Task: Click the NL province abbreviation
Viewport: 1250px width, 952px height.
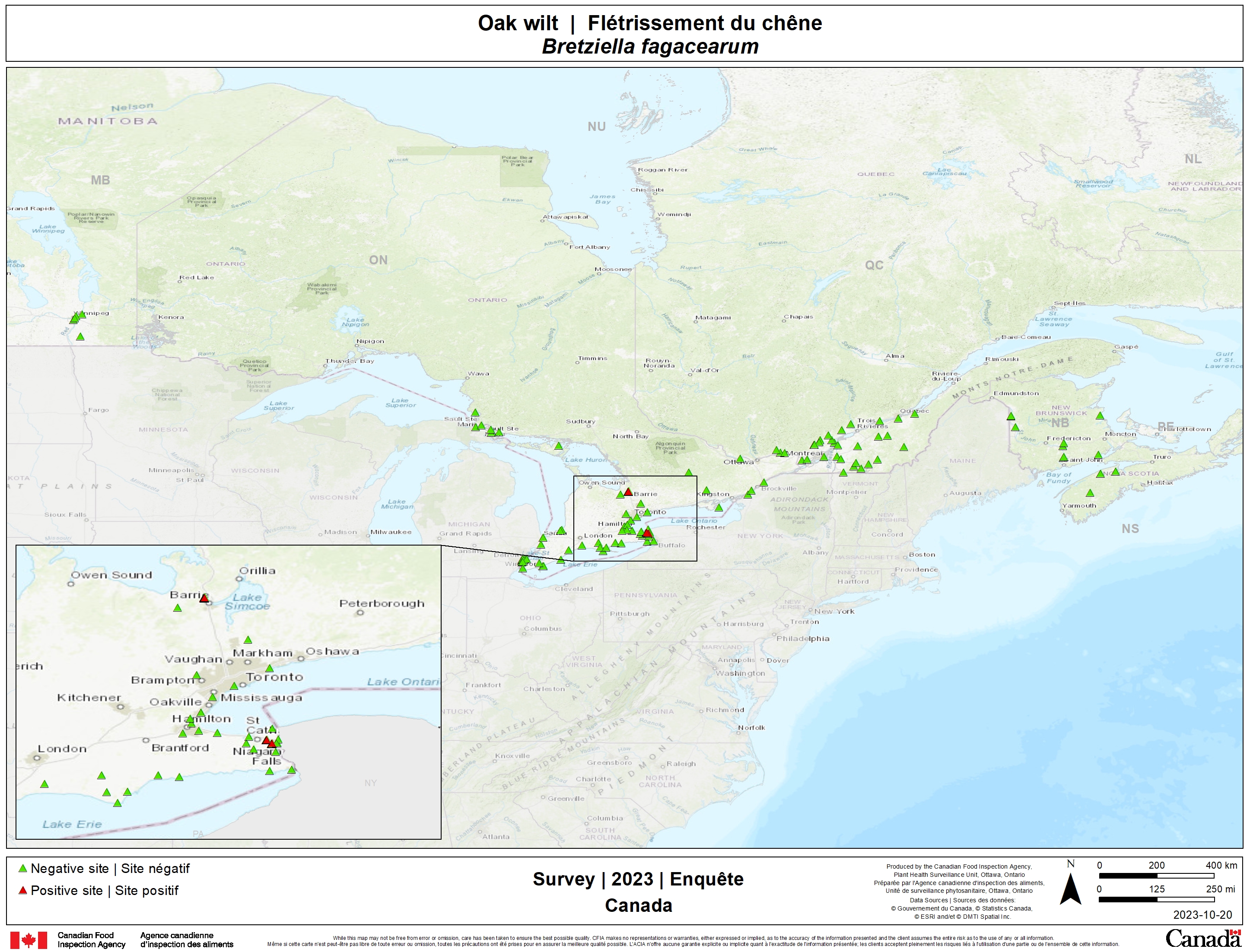Action: (1193, 159)
